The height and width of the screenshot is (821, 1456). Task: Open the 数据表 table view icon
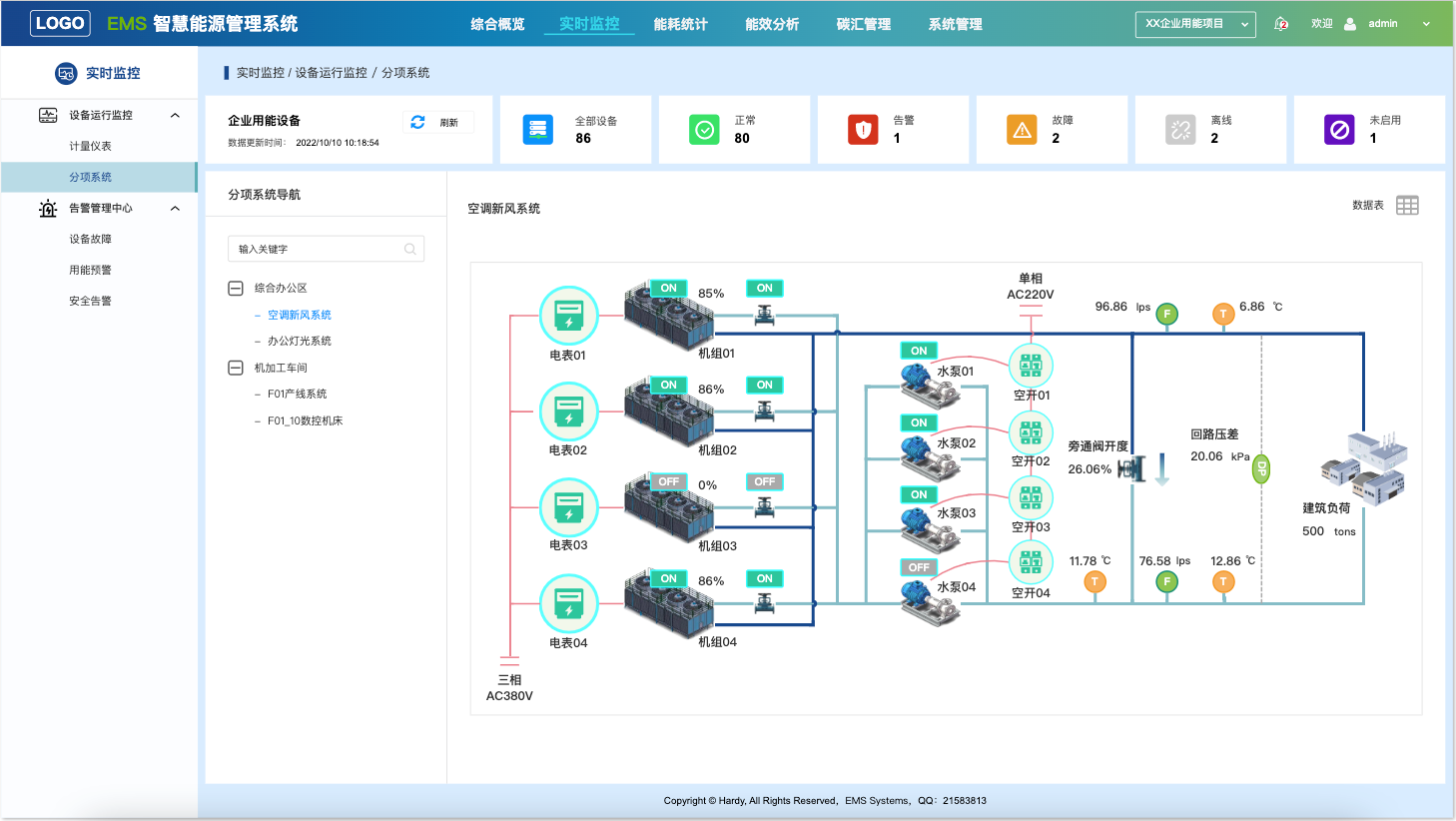[x=1407, y=206]
